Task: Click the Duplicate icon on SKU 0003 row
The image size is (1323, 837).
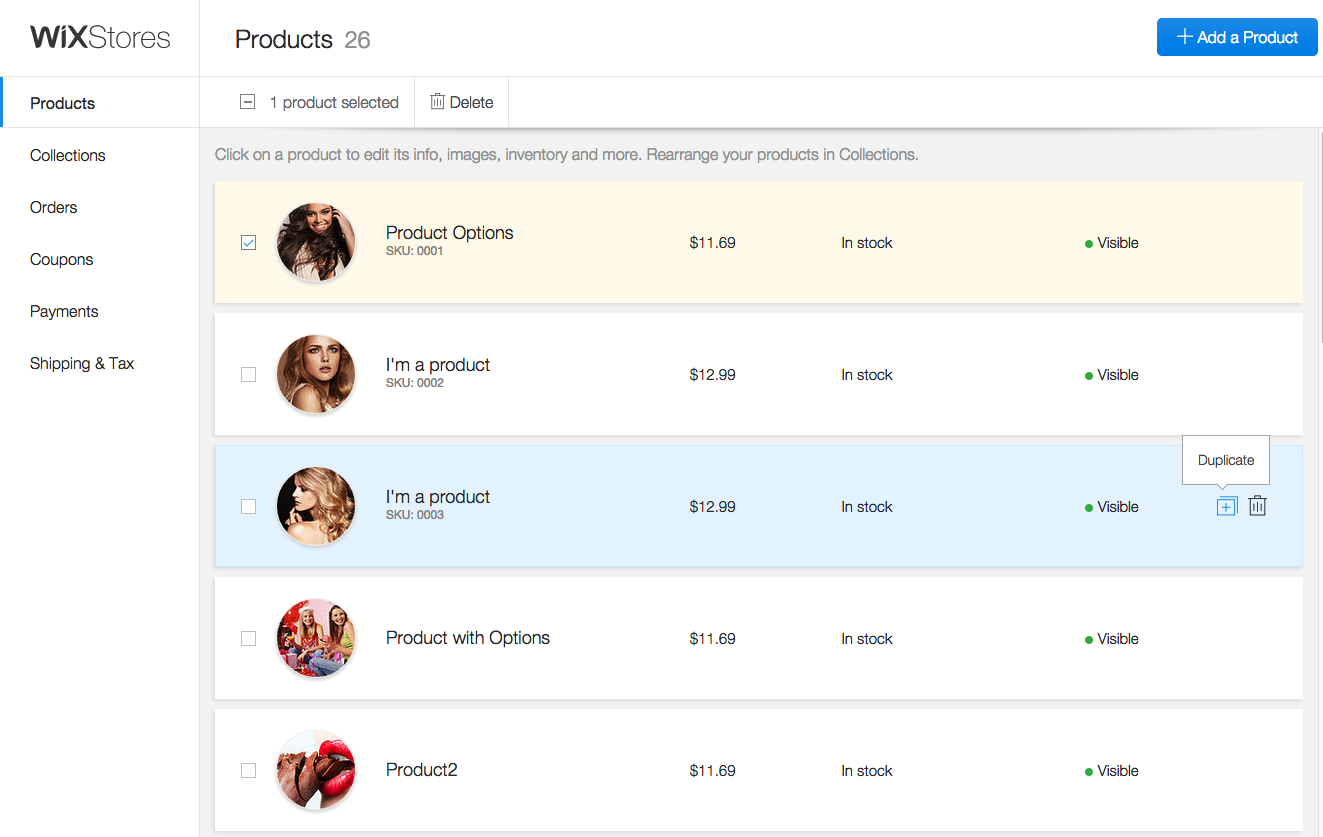Action: click(x=1226, y=507)
